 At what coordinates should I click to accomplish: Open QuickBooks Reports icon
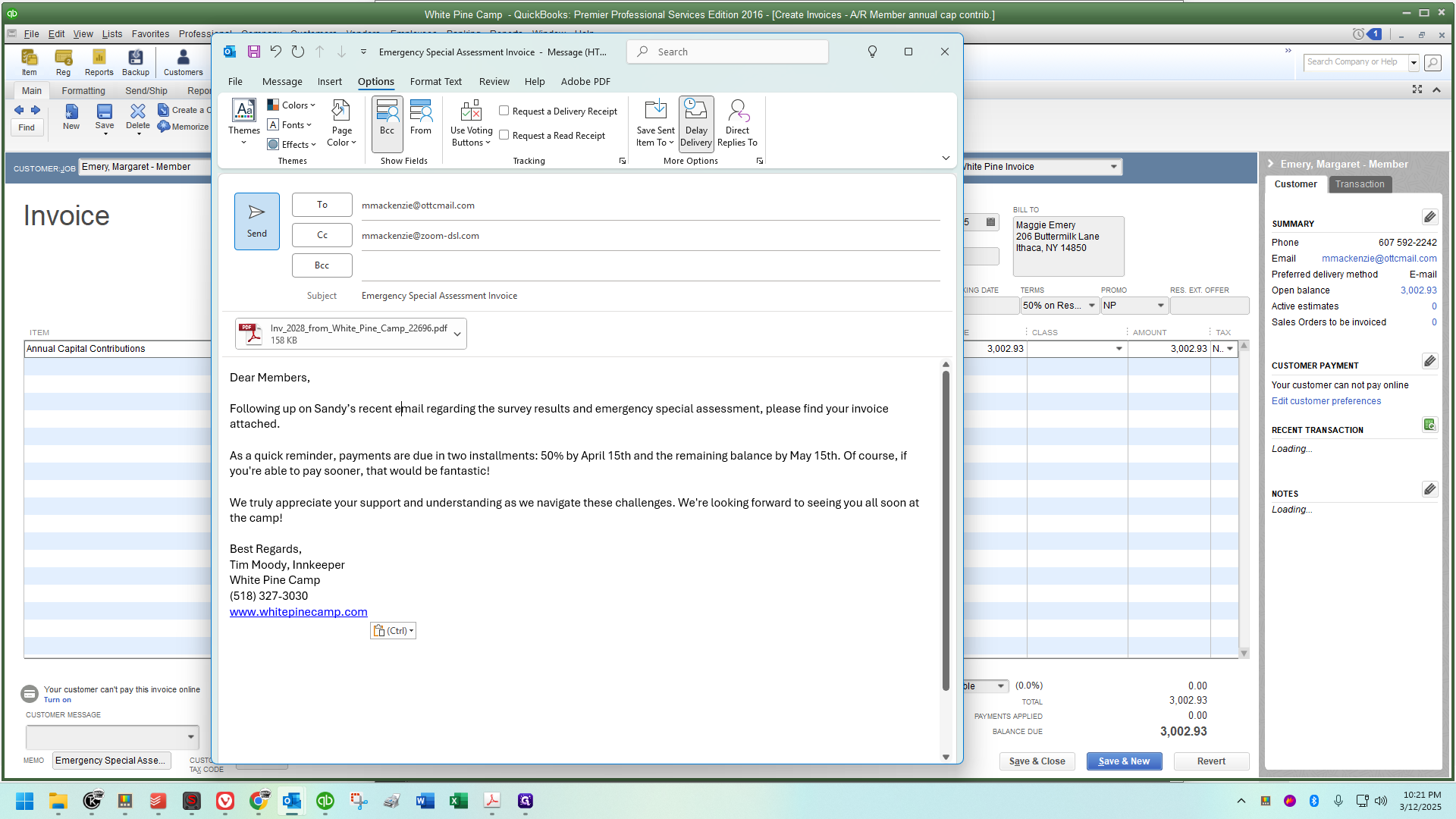(99, 62)
